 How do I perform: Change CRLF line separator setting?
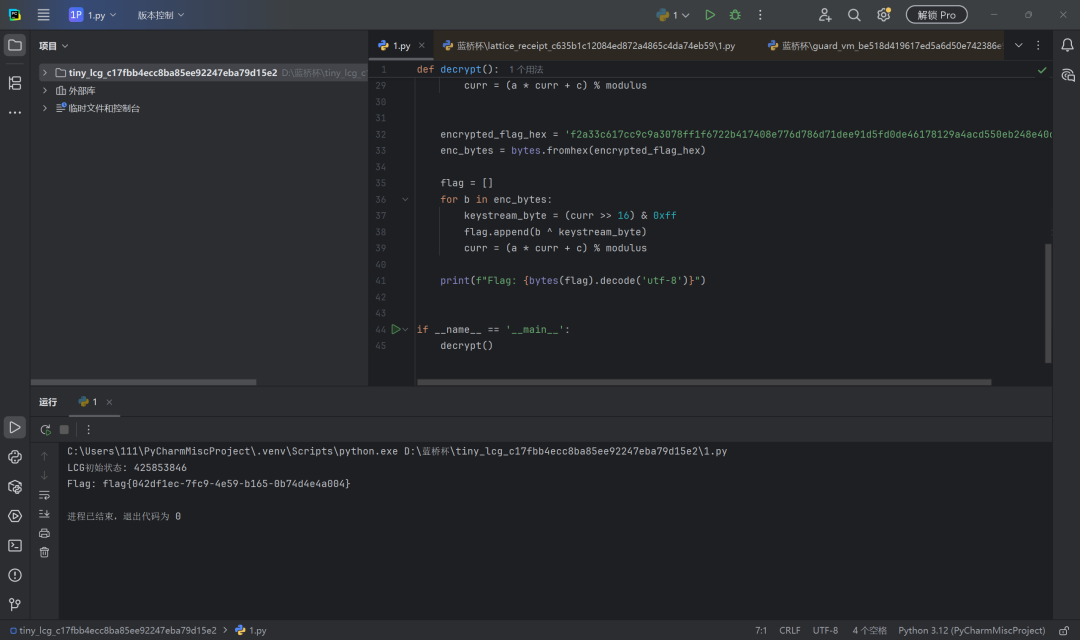tap(789, 630)
